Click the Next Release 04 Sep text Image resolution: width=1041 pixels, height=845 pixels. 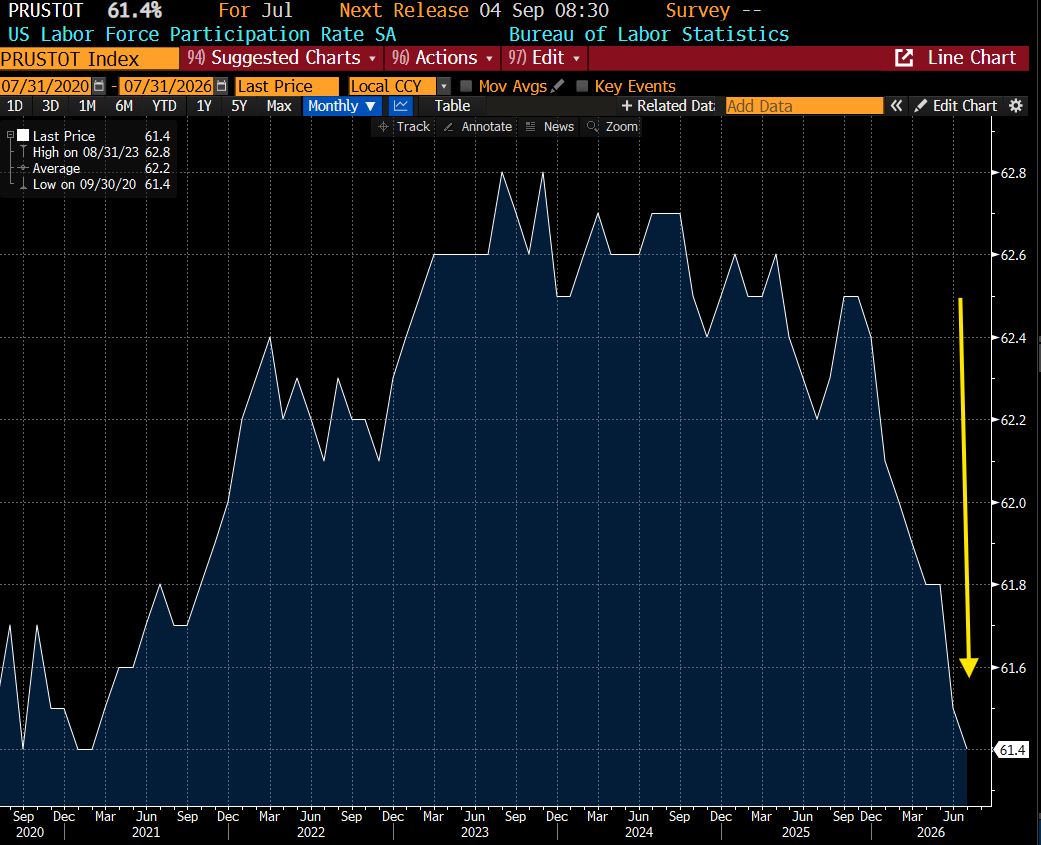474,11
